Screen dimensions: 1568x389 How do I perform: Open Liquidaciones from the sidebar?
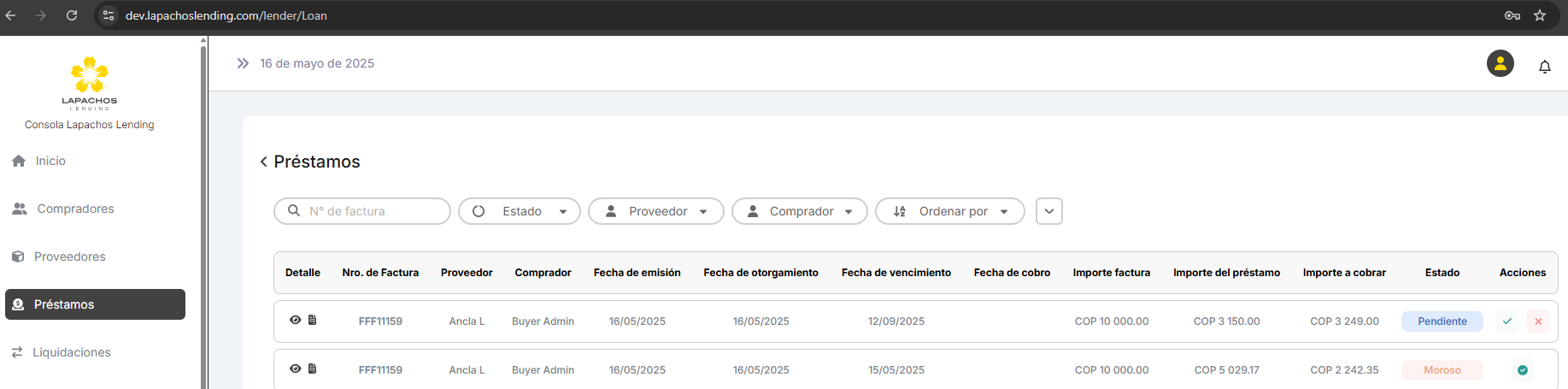[x=71, y=352]
